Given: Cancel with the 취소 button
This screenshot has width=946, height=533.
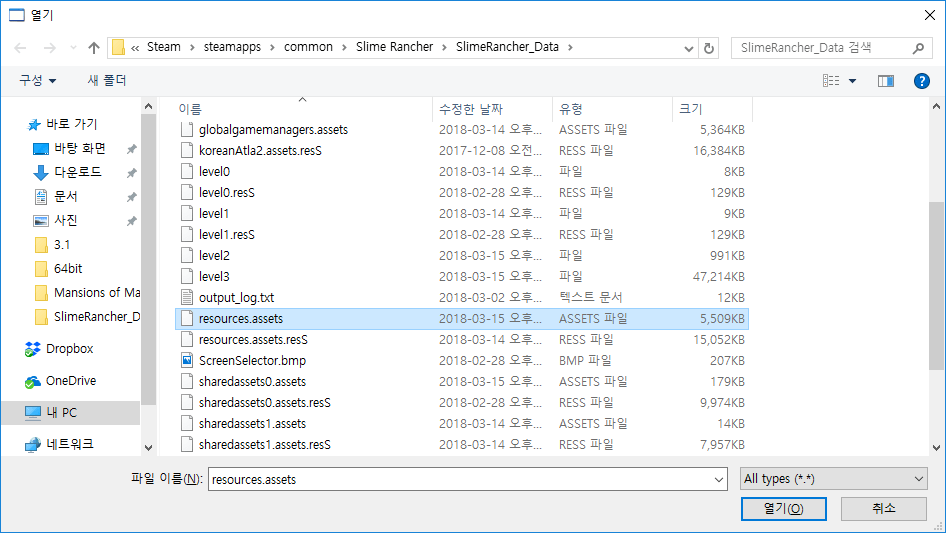Looking at the screenshot, I should tap(884, 508).
